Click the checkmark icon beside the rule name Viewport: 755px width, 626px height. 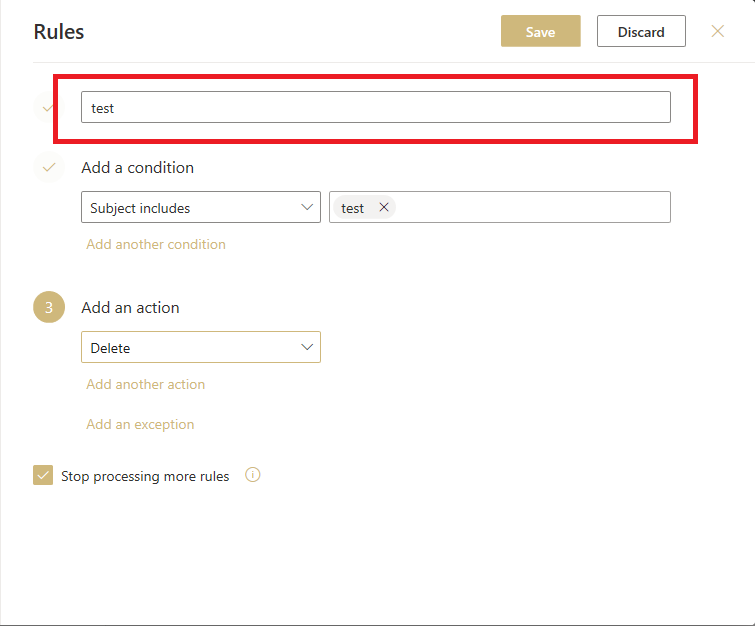(47, 107)
